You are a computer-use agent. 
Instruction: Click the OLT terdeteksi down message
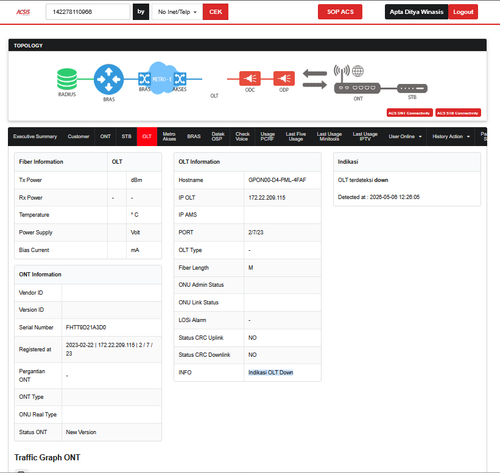[363, 180]
